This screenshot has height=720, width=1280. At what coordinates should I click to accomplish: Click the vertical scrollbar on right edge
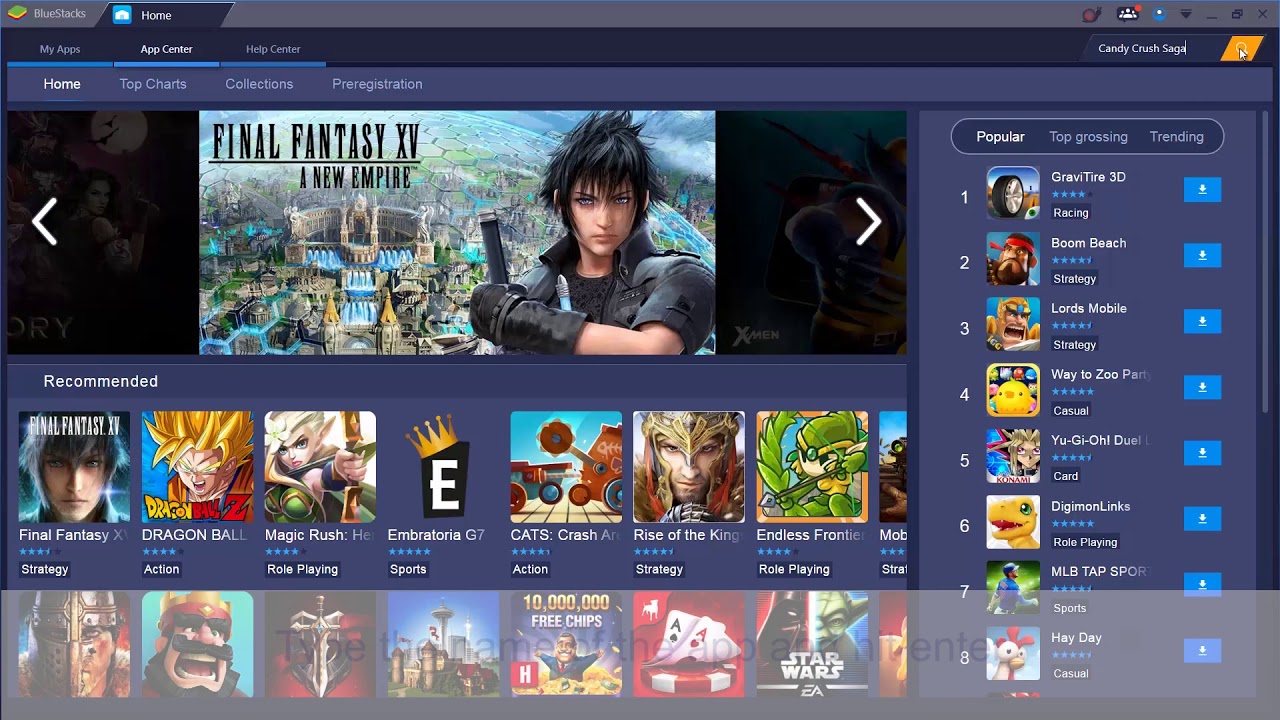click(1265, 260)
